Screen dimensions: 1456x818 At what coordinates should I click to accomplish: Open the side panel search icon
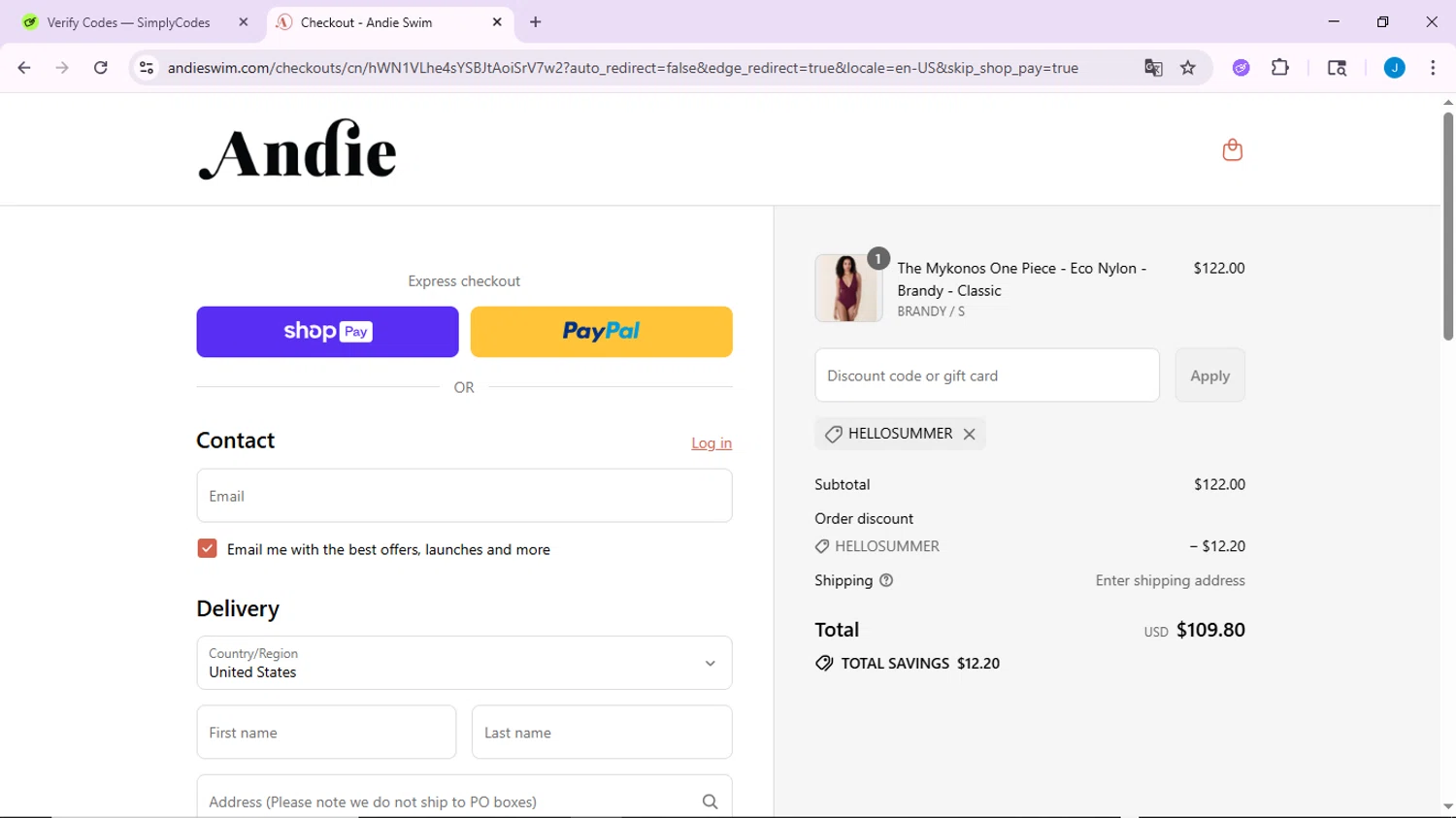(x=1337, y=68)
